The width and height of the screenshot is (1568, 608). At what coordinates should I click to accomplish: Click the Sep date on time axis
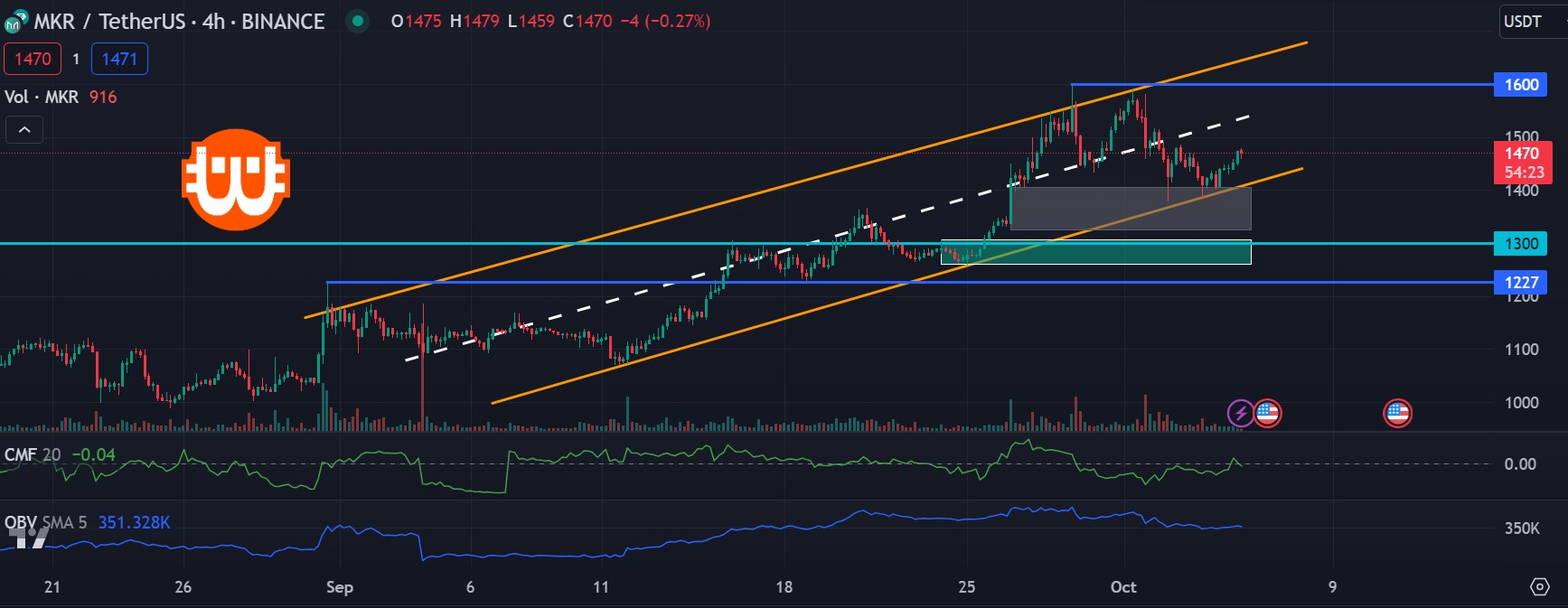tap(340, 587)
